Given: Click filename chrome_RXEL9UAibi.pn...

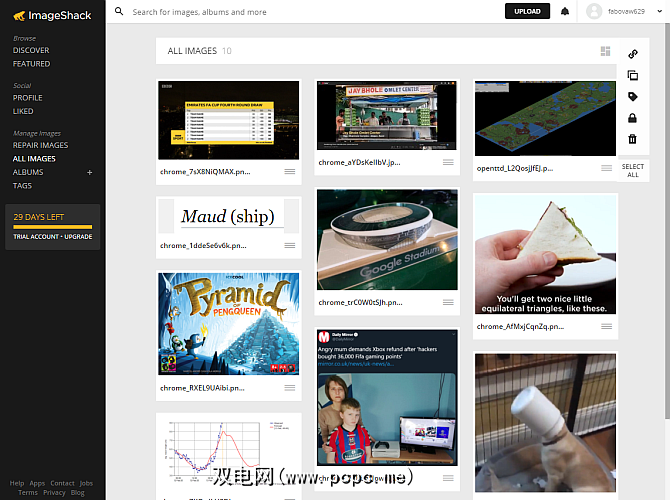Looking at the screenshot, I should (x=202, y=388).
